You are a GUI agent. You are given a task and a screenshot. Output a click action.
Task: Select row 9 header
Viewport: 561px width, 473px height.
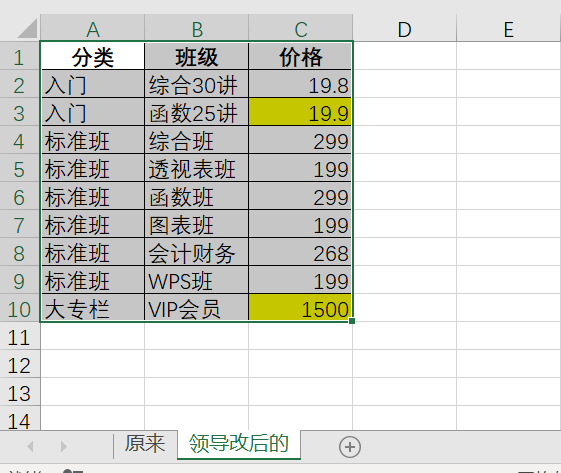20,280
